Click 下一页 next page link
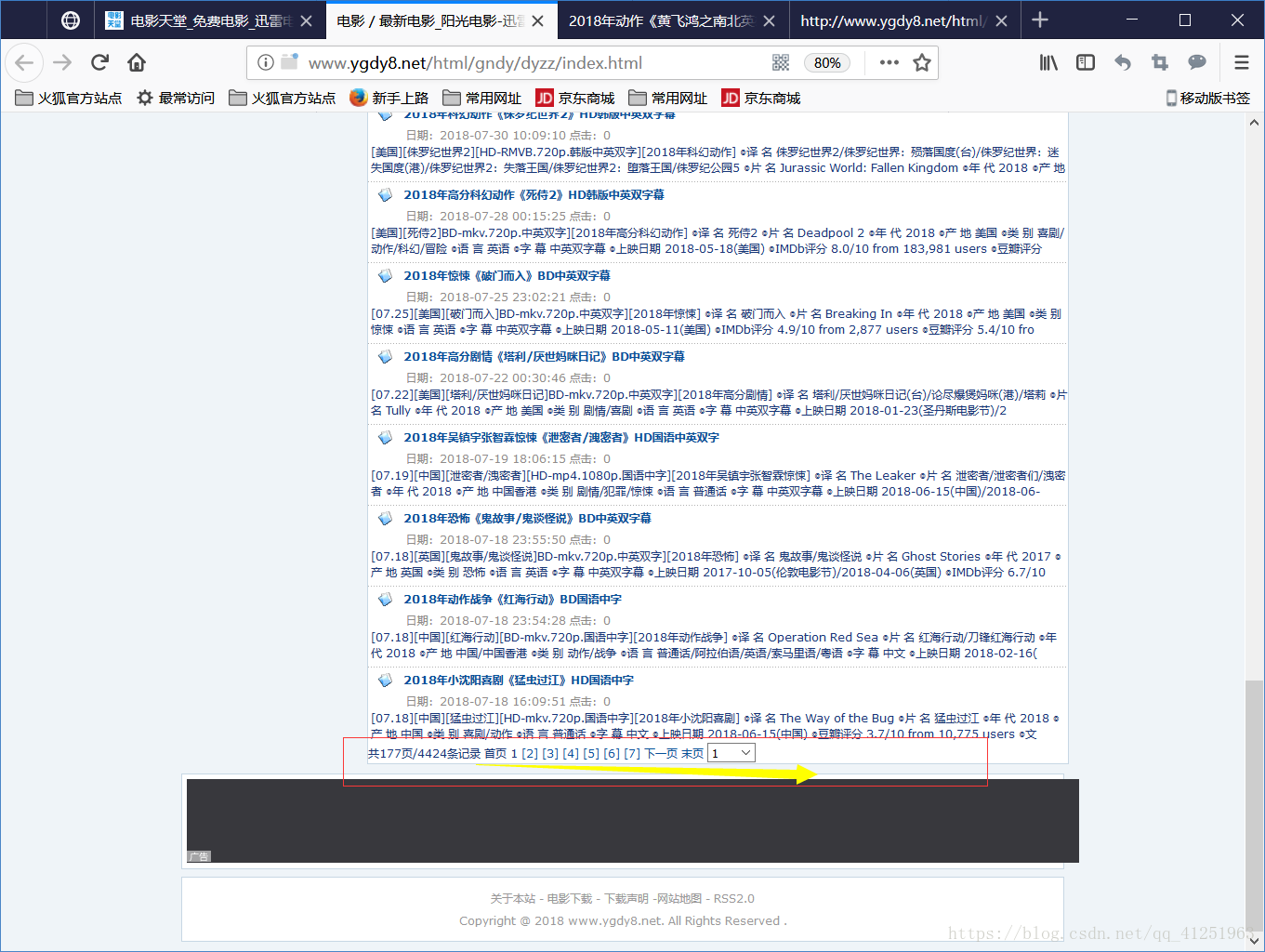 (x=661, y=753)
